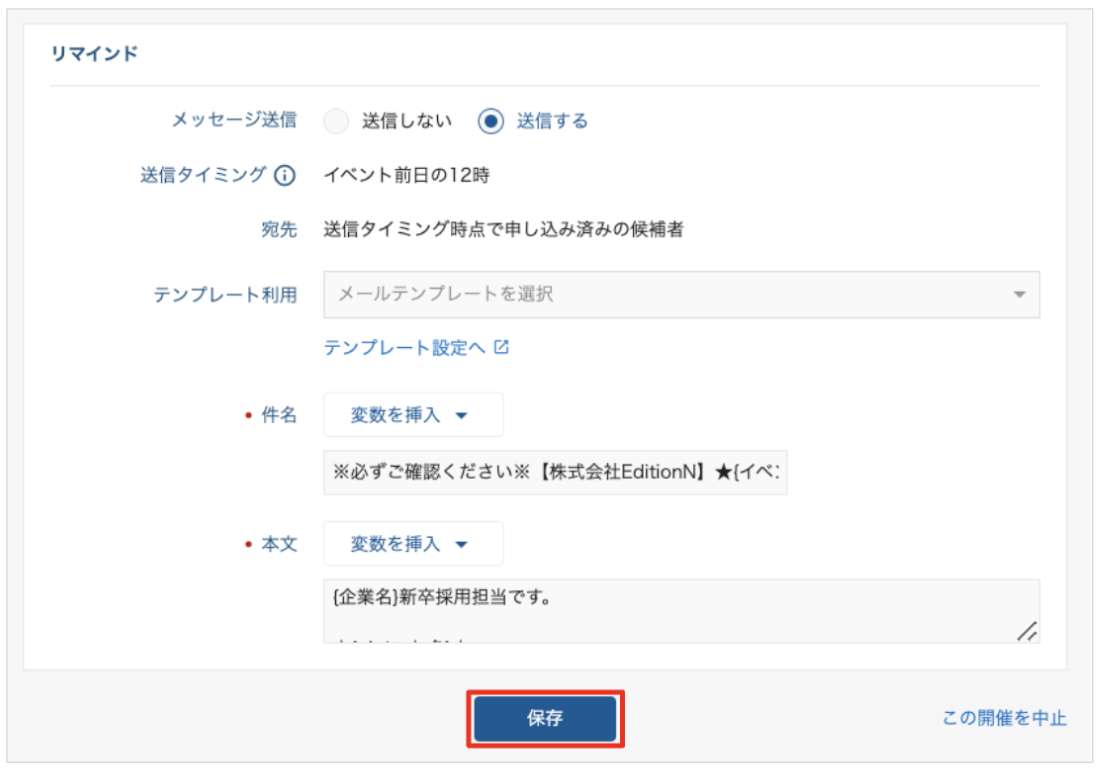1104x772 pixels.
Task: Expand 変数を挿入 dropdown for 本文
Action: pos(412,544)
